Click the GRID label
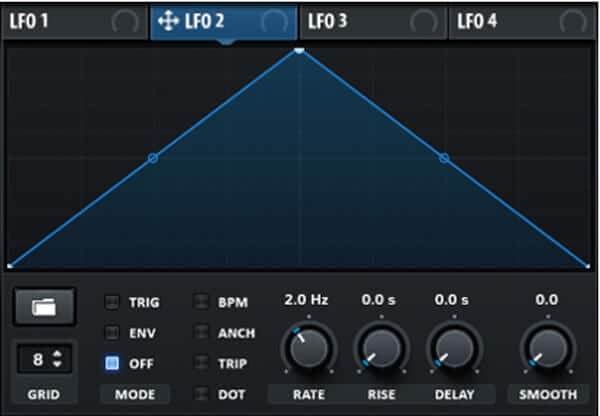Screen dimensions: 600x416 pos(44,394)
